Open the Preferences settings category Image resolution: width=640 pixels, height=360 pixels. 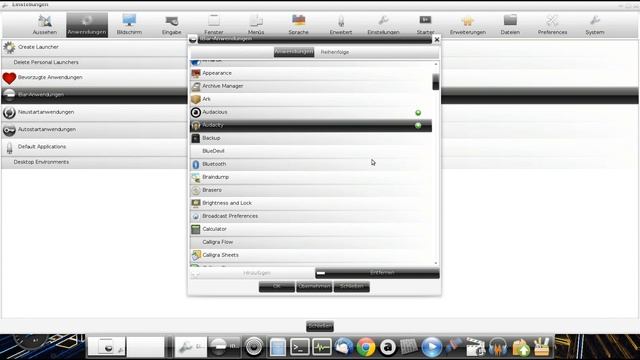coord(552,25)
